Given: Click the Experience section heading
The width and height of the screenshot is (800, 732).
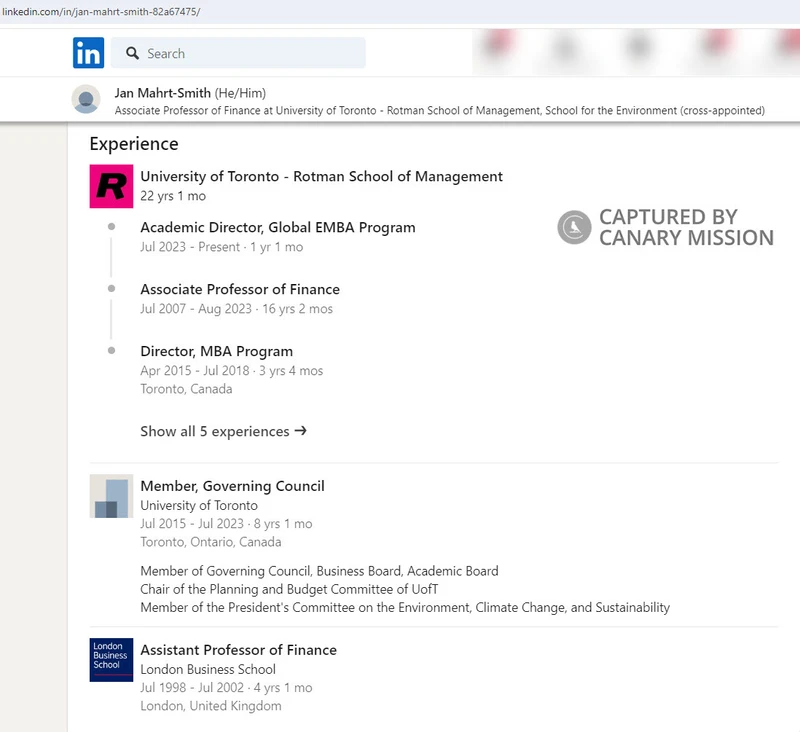Looking at the screenshot, I should pos(134,144).
